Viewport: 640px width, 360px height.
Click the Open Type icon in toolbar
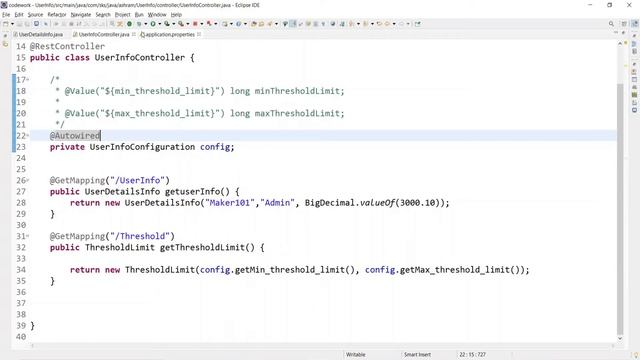pyautogui.click(x=253, y=24)
